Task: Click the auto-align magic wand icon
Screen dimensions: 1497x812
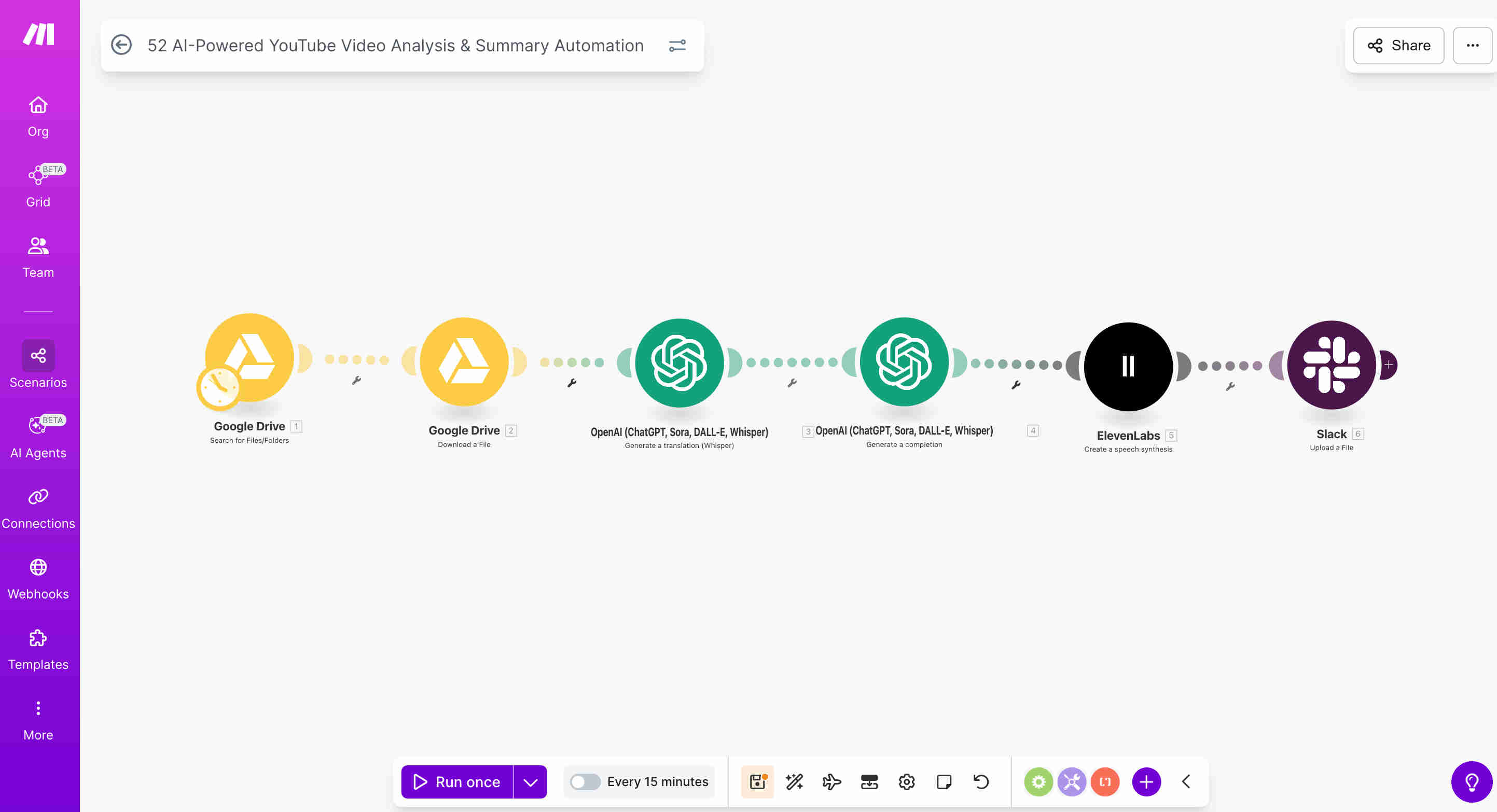Action: coord(795,782)
